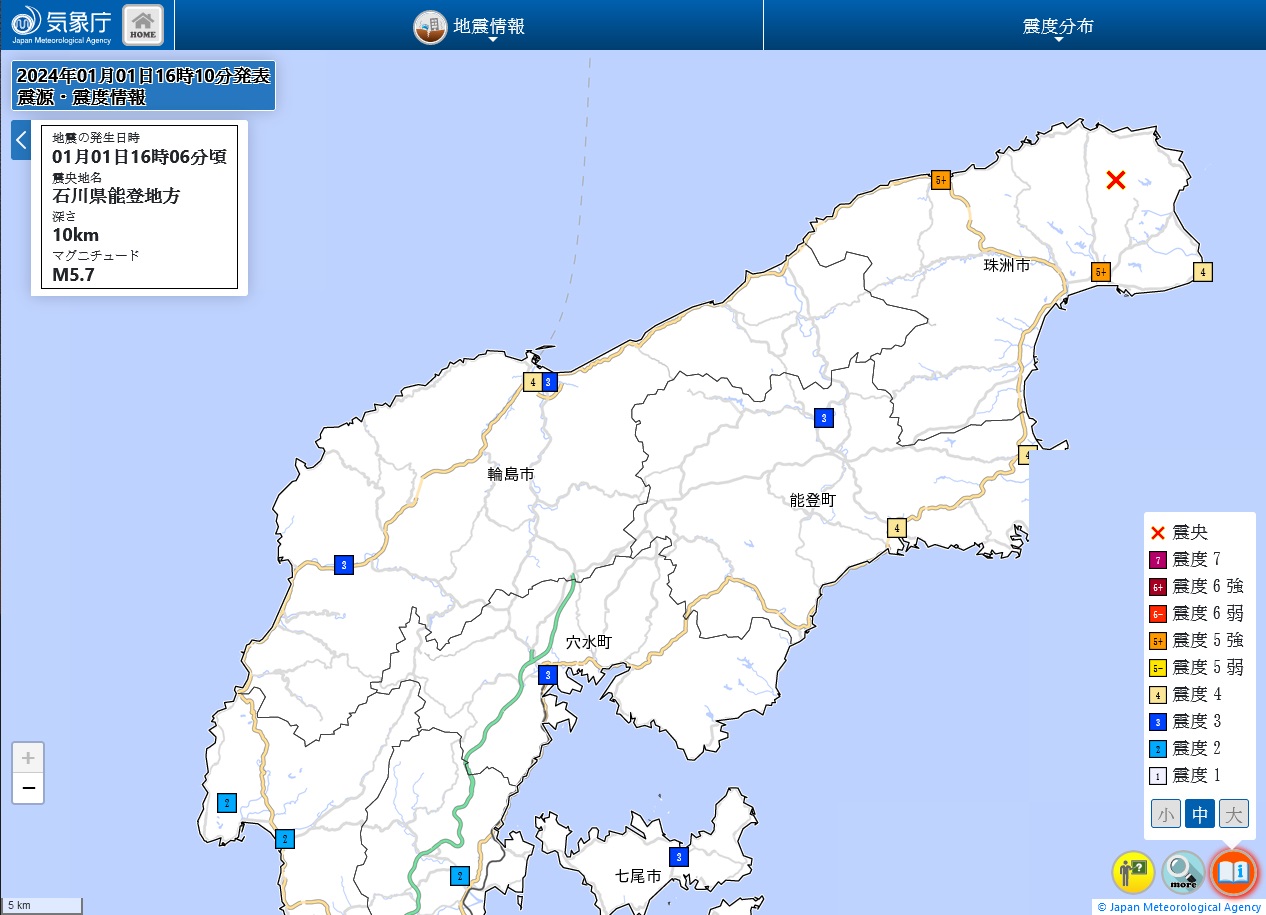Click the intensity 3 marker at 穴水町
This screenshot has height=915, width=1266.
(547, 675)
